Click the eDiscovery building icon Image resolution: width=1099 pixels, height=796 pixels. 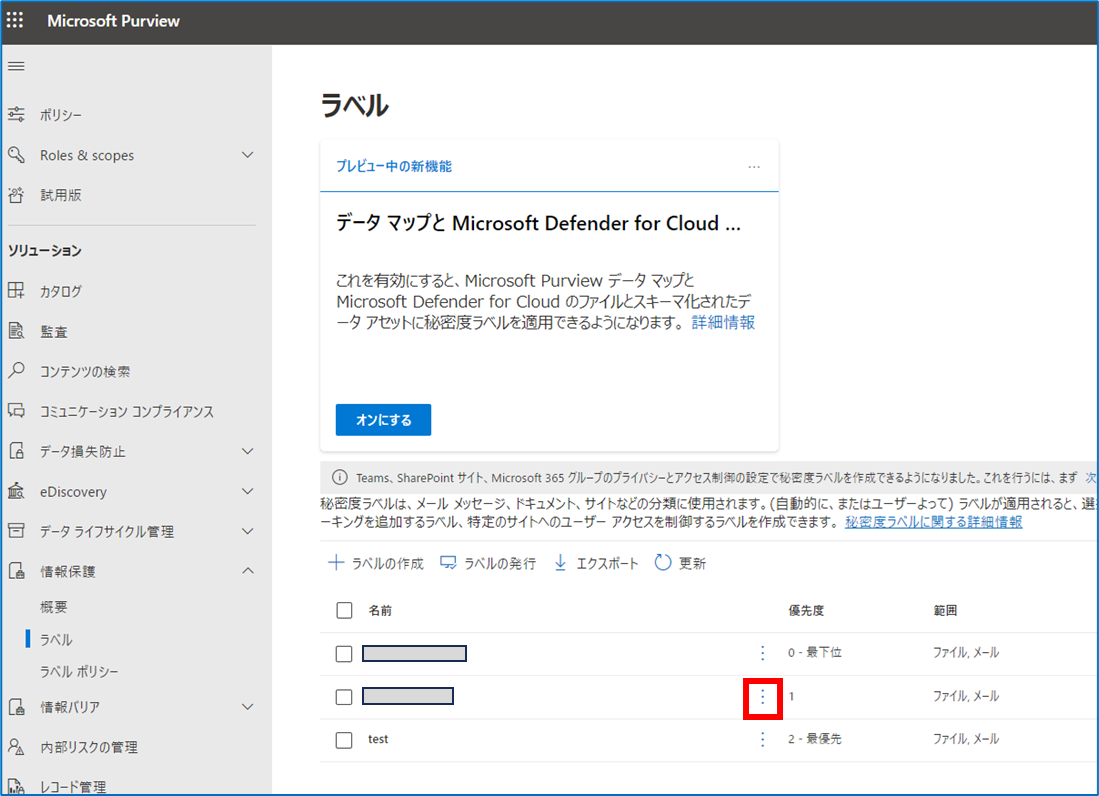[x=16, y=490]
